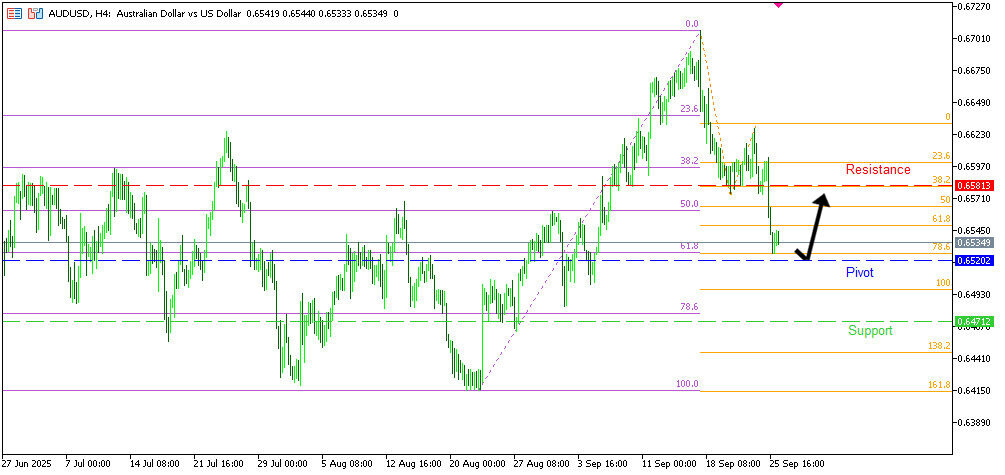Image resolution: width=1005 pixels, height=475 pixels.
Task: Click the green Support text label
Action: [x=870, y=331]
